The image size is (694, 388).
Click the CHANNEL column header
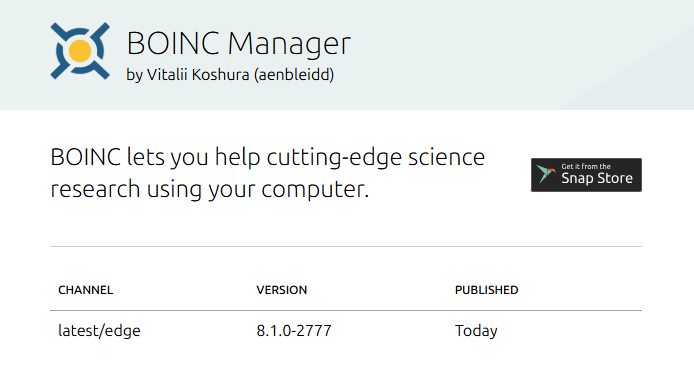coord(85,290)
